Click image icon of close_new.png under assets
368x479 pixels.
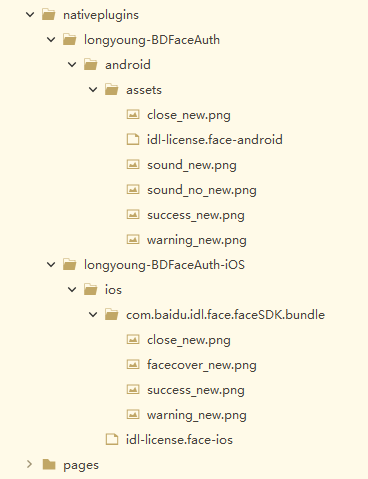[133, 115]
